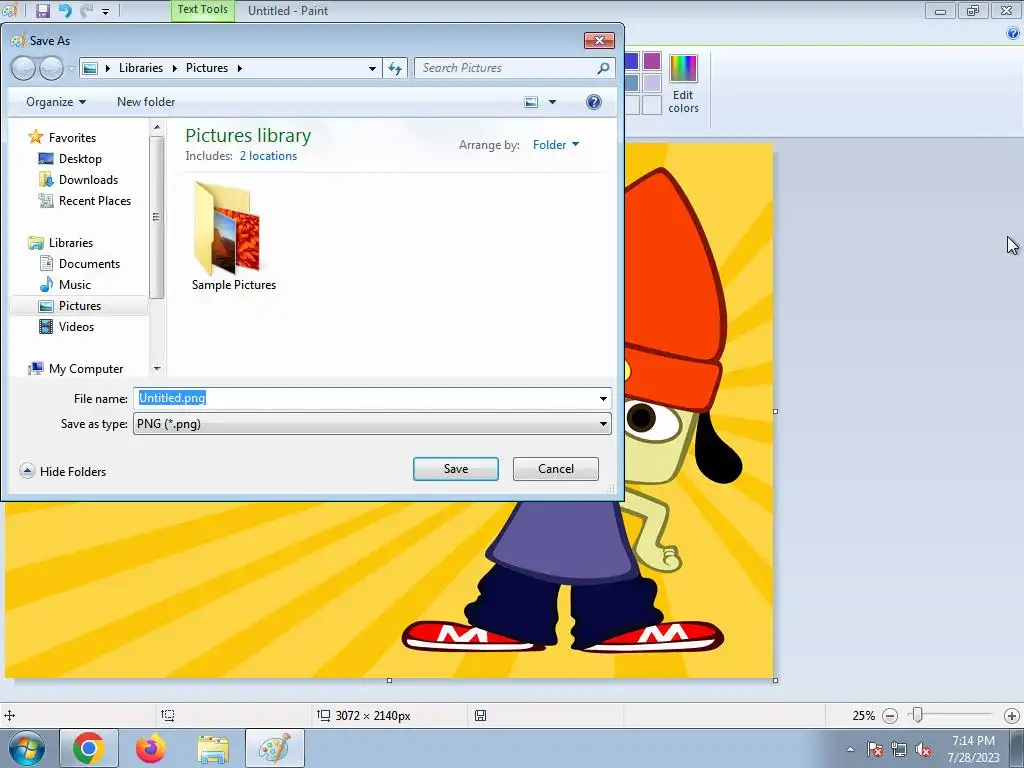This screenshot has height=768, width=1024.
Task: Click the selection size icon in the status bar
Action: click(x=168, y=716)
